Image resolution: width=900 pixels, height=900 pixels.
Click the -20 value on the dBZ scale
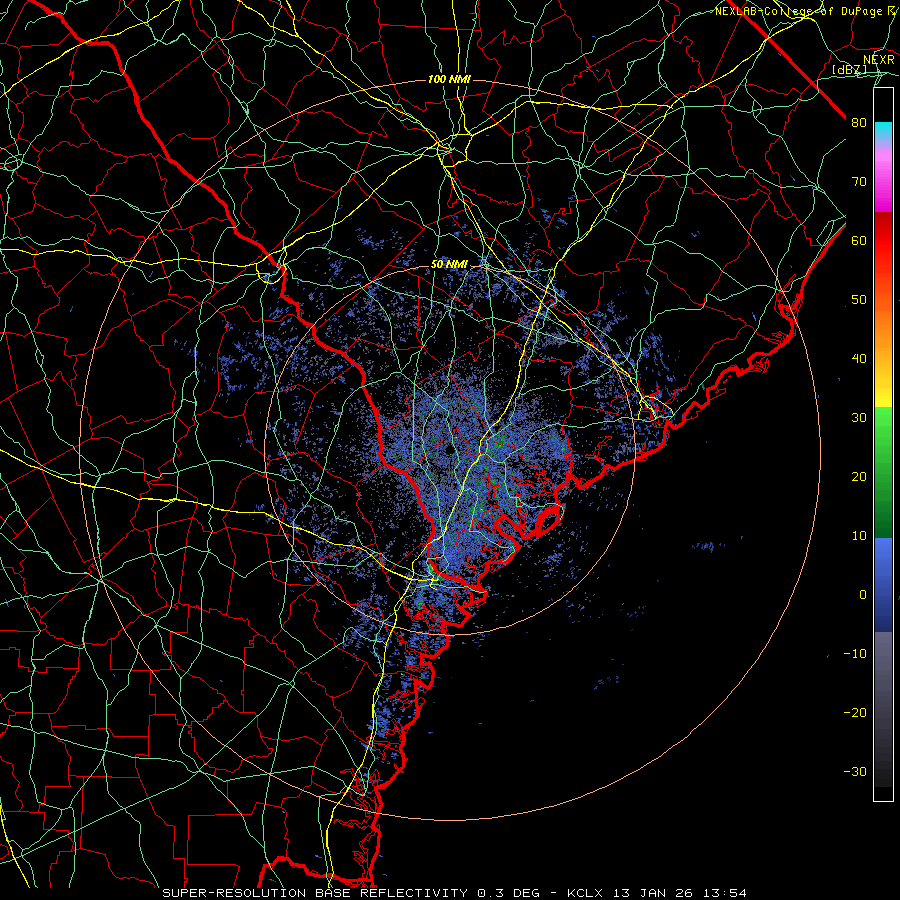tap(855, 713)
